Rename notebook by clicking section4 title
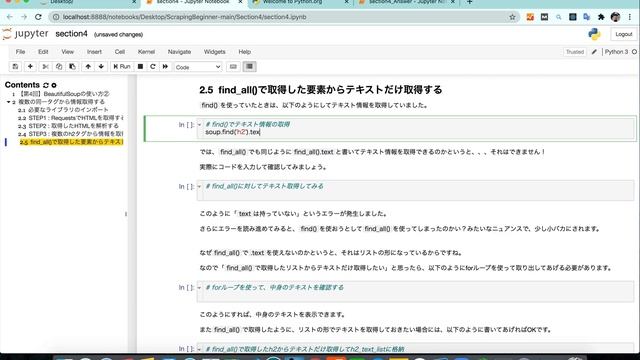 pos(71,34)
